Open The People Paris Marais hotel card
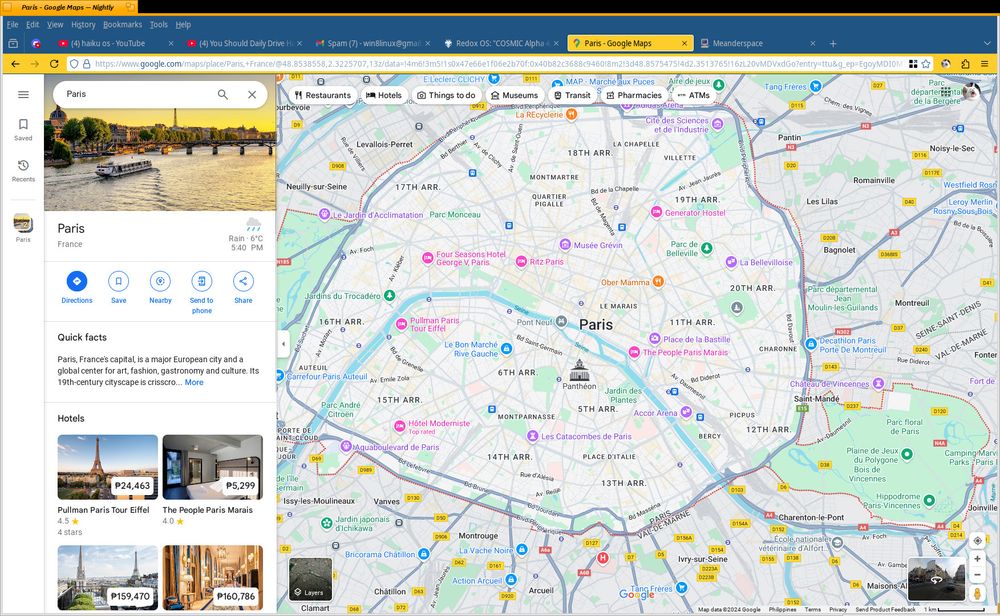Viewport: 1000px width, 616px height. [x=212, y=480]
